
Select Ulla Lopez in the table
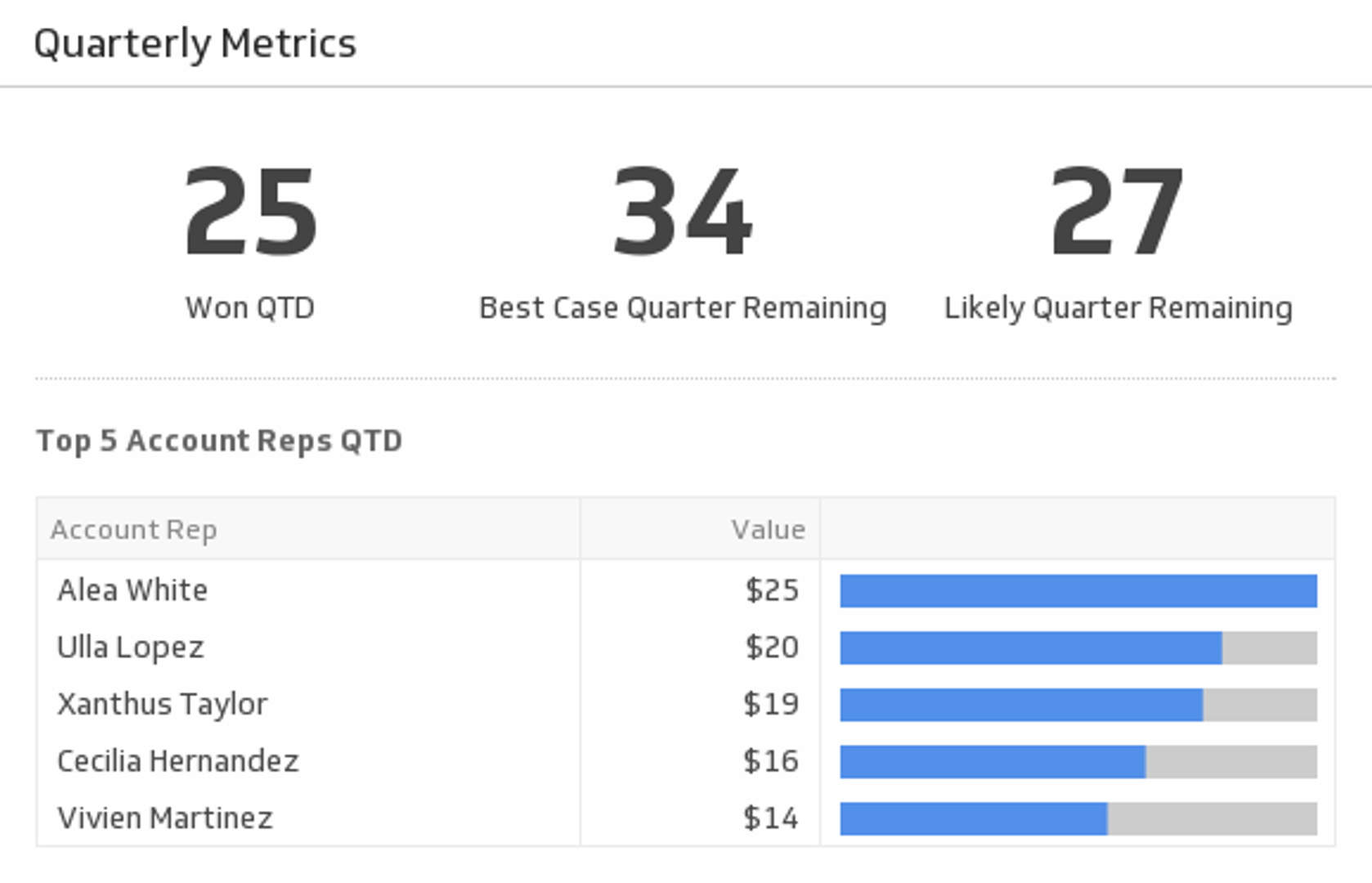(x=130, y=648)
